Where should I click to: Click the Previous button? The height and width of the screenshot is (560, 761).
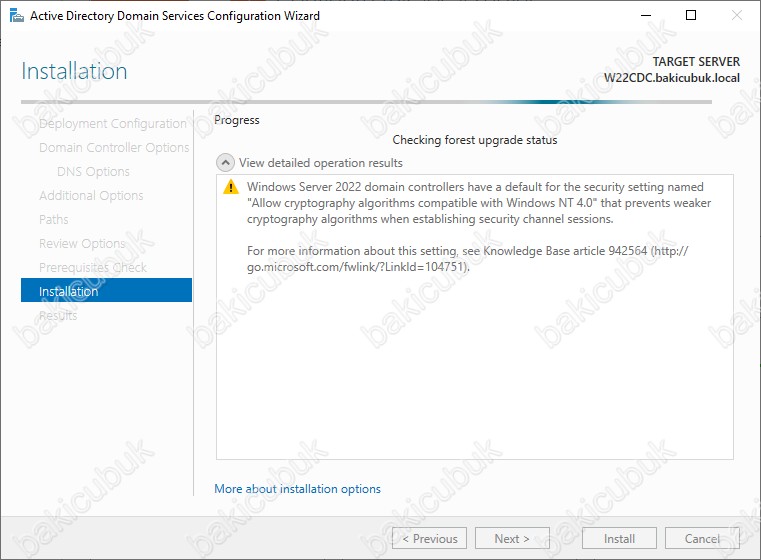[x=429, y=539]
